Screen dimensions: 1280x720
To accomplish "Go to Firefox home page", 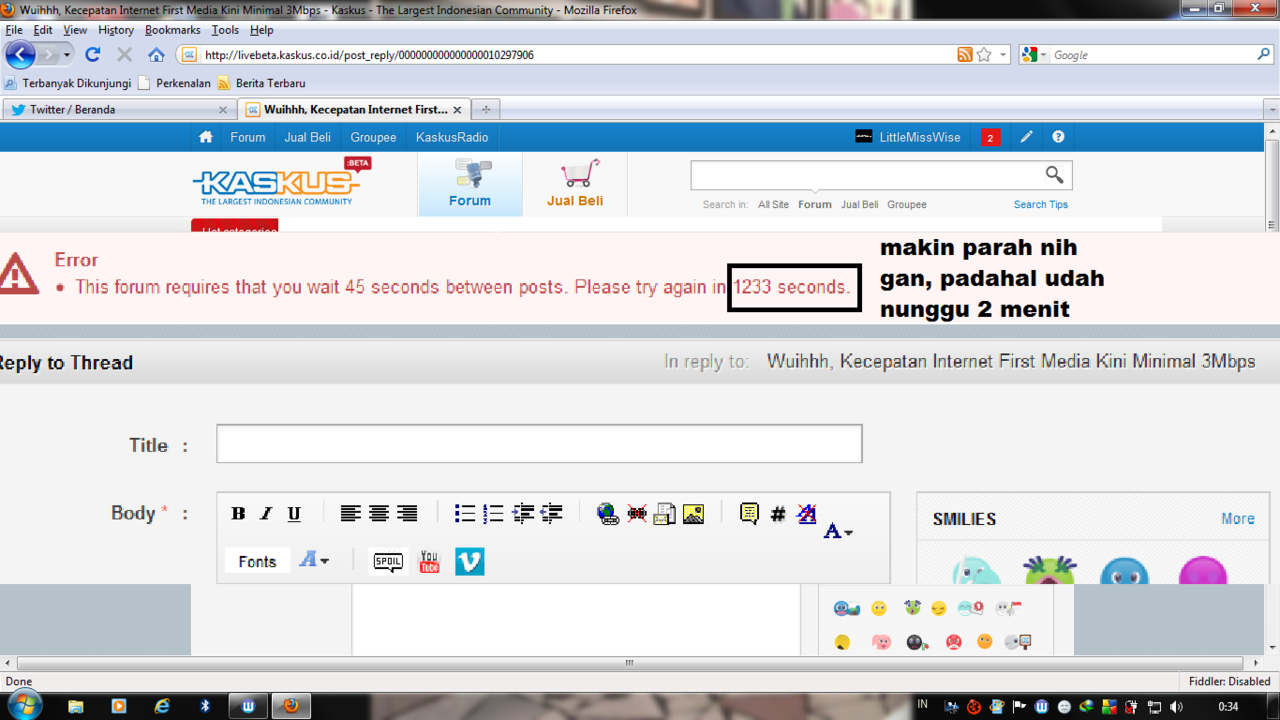I will click(156, 54).
